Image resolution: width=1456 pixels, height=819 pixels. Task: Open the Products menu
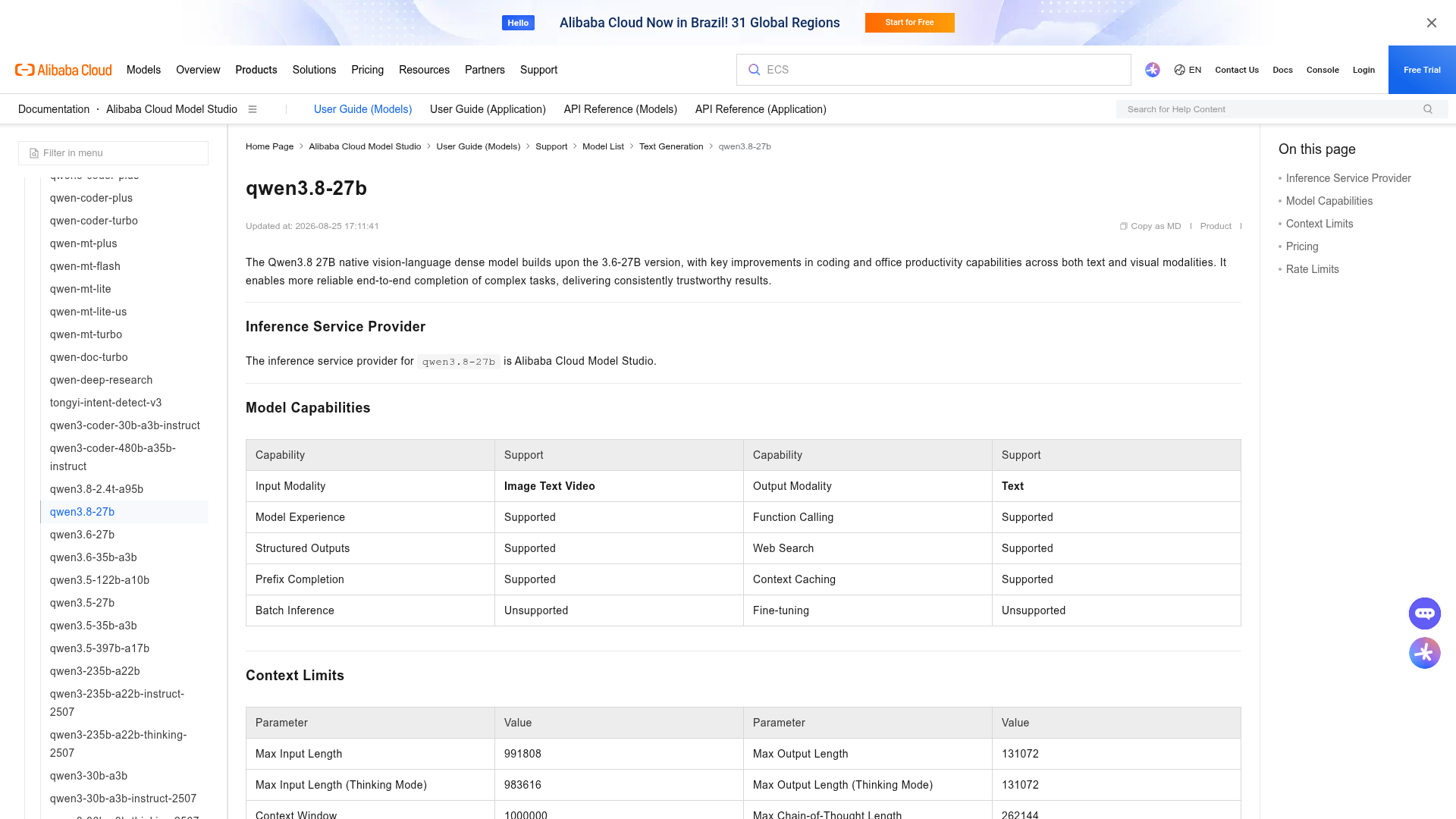[256, 70]
